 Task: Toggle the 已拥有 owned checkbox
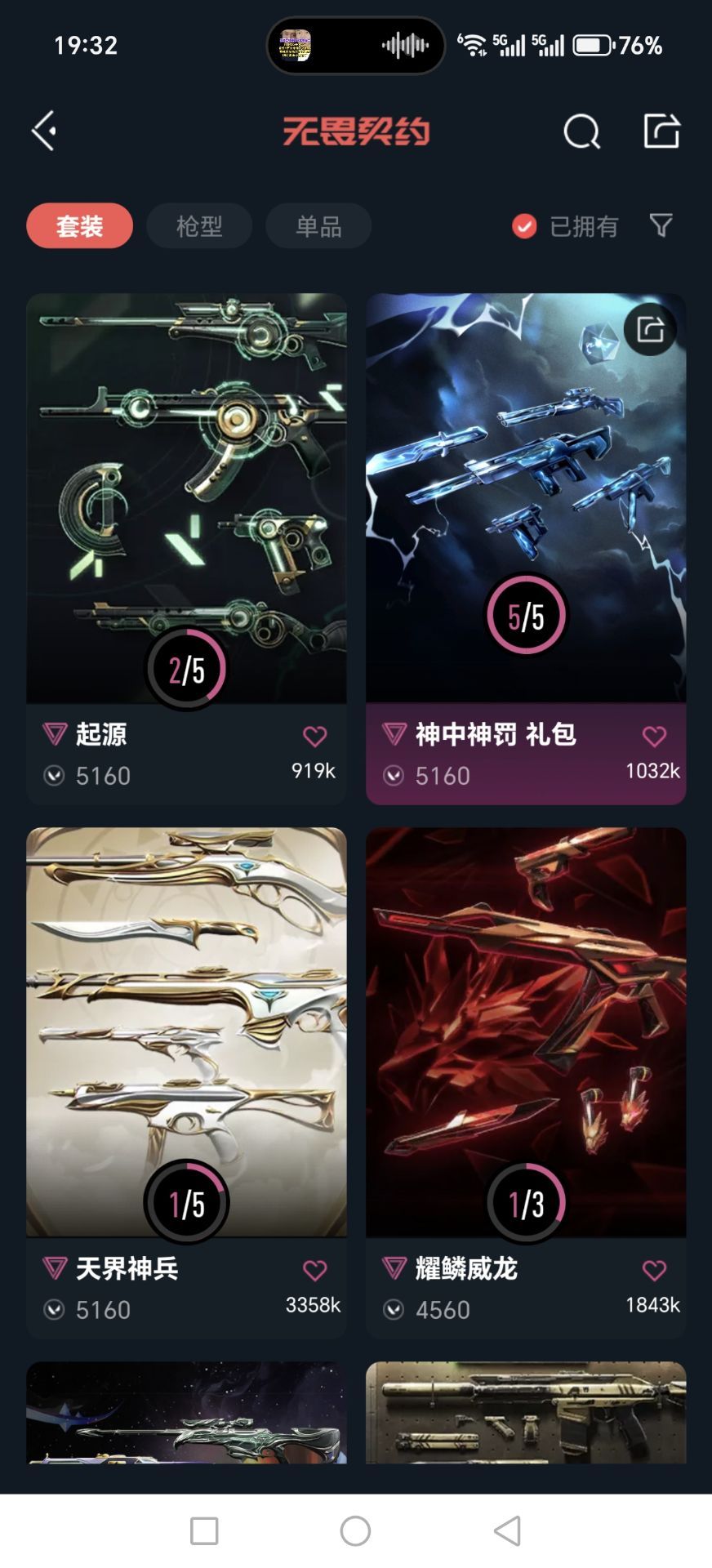point(524,226)
